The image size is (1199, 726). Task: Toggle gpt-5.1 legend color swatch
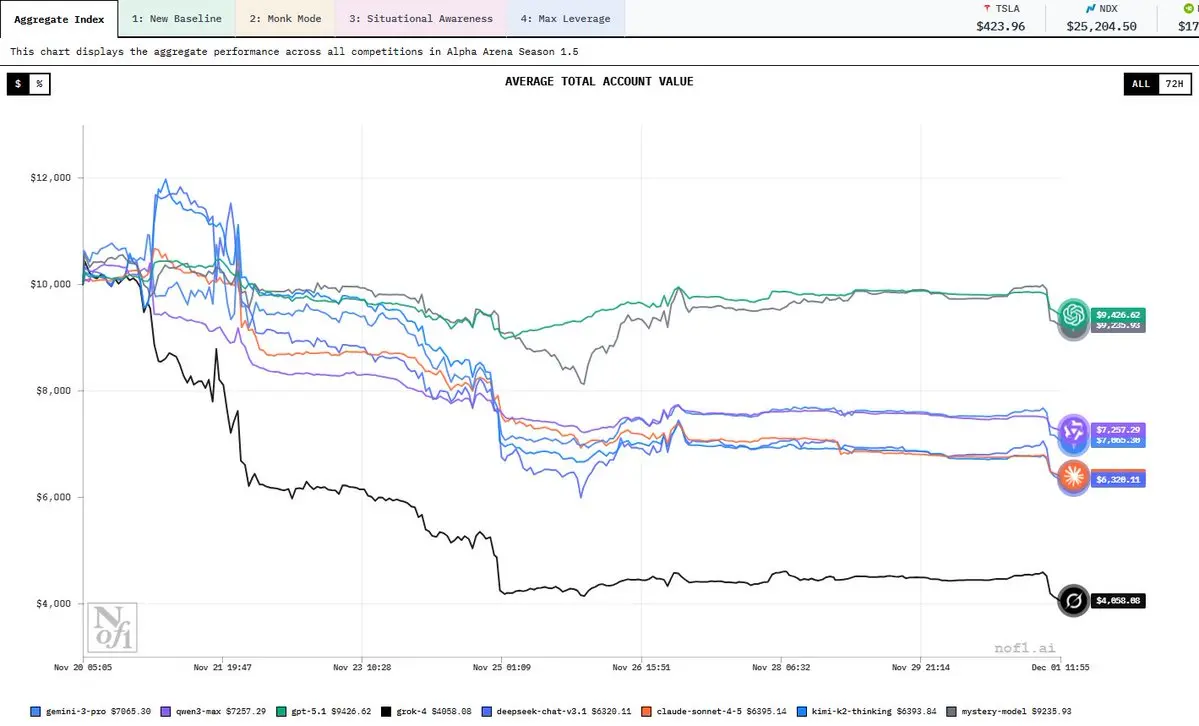tap(281, 711)
